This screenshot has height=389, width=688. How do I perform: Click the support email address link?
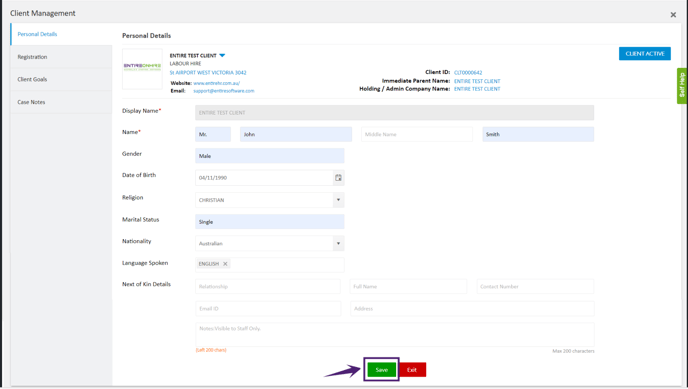coord(224,91)
